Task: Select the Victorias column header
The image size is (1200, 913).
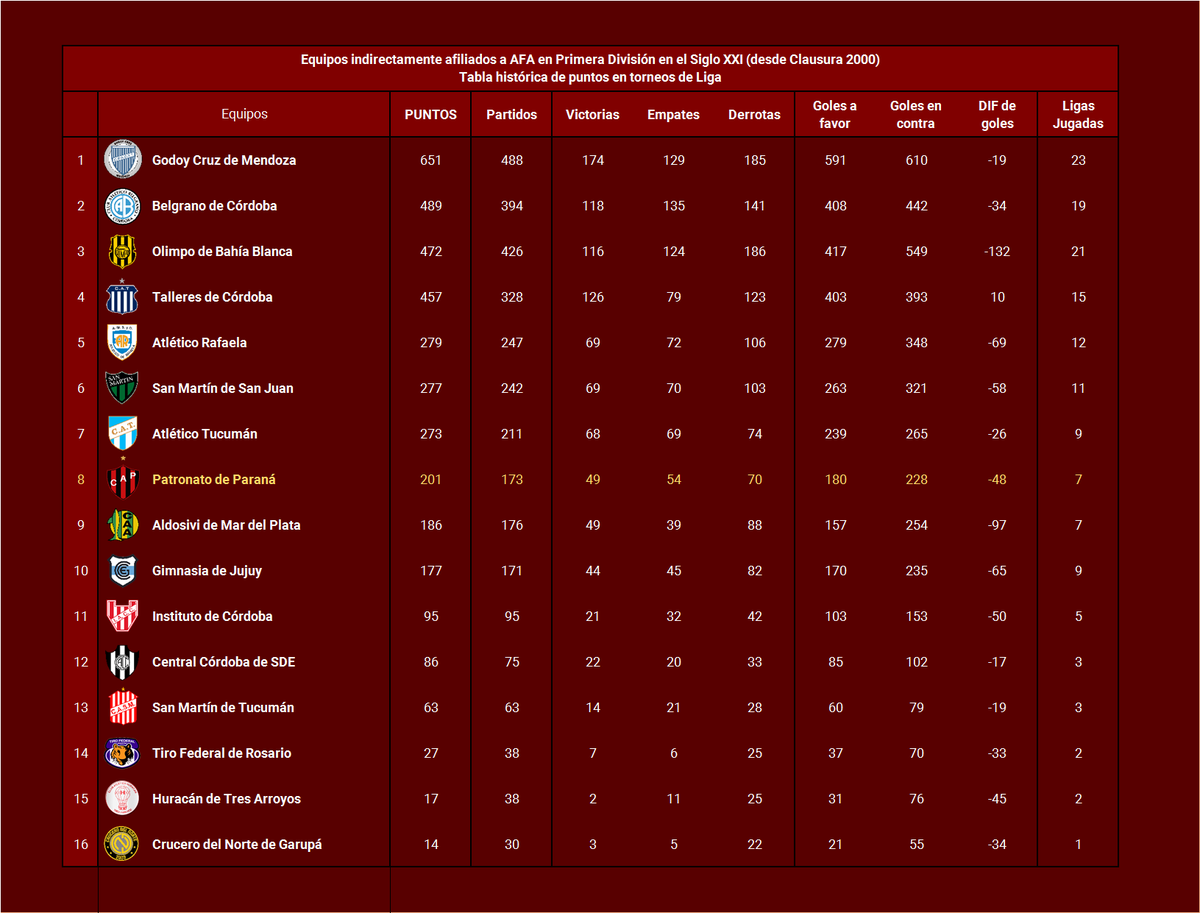Action: coord(593,114)
